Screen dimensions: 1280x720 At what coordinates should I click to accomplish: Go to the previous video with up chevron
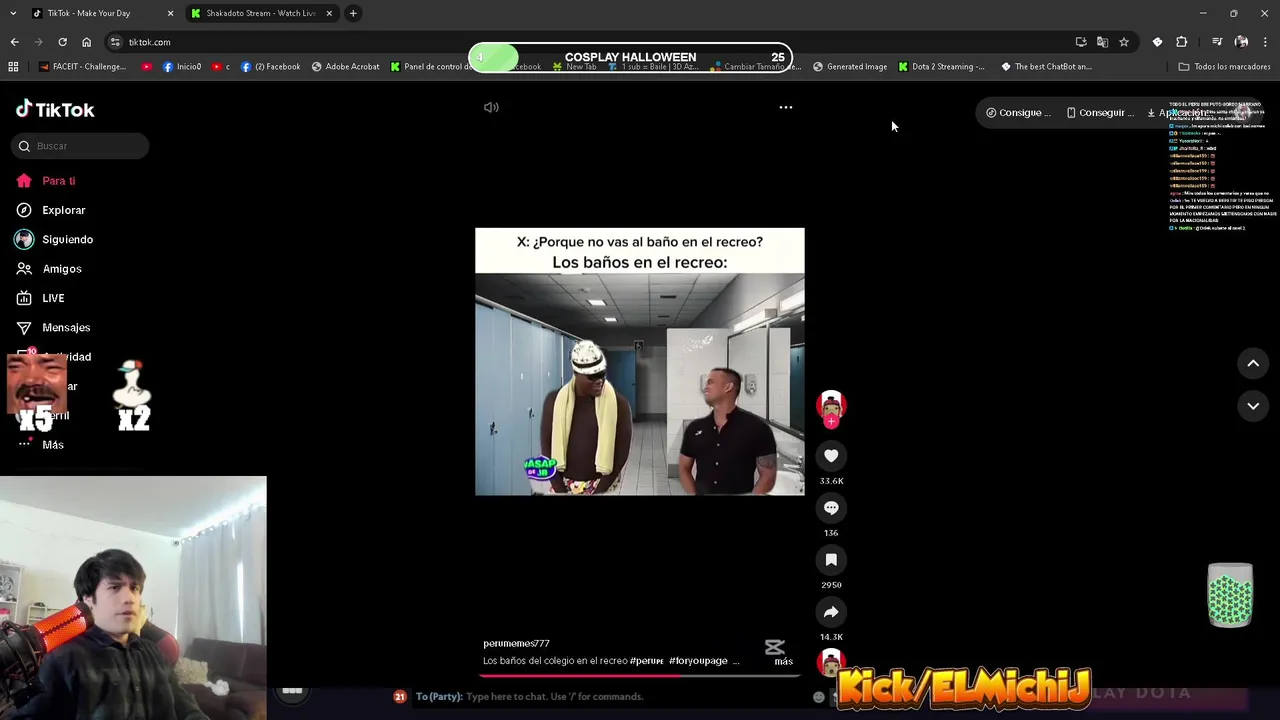[1253, 363]
